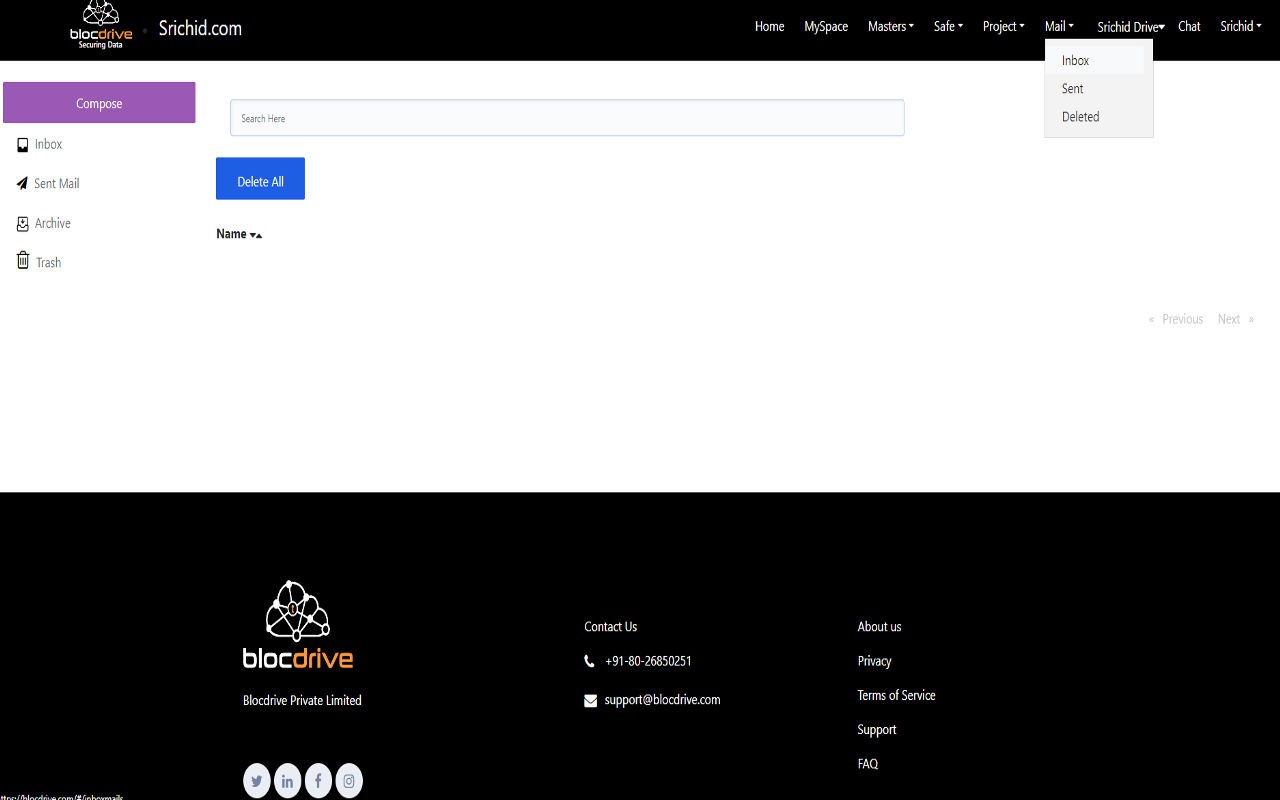Click the Compose button

[99, 103]
